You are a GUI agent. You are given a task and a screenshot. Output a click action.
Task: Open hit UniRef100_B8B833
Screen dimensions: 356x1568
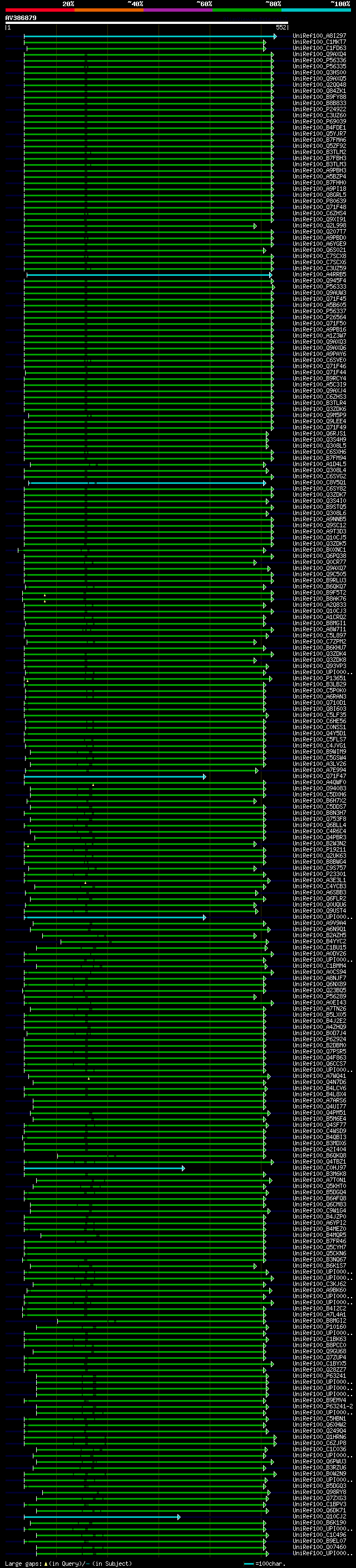pyautogui.click(x=319, y=103)
